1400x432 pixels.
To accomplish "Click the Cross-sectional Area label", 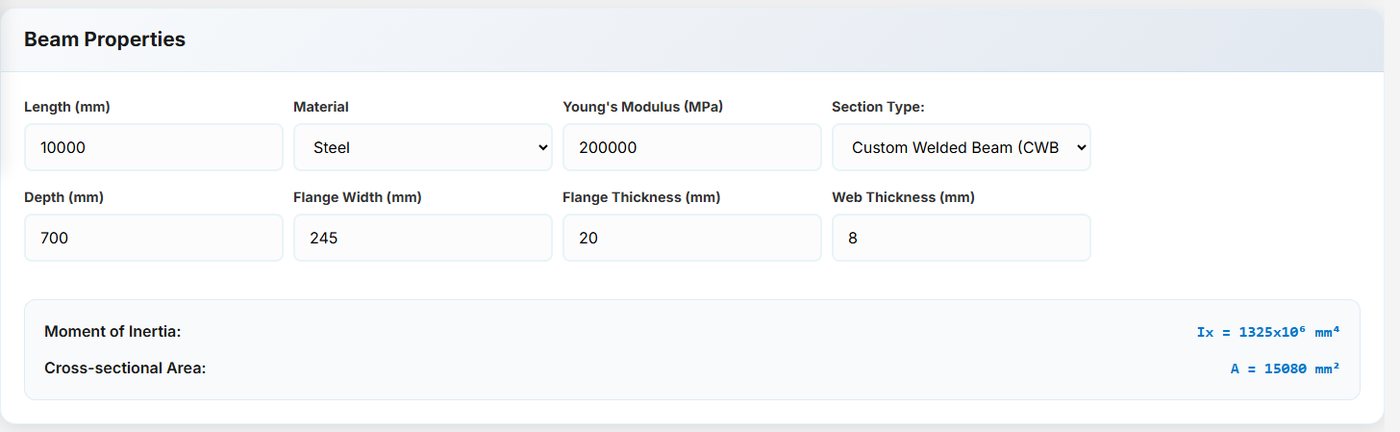I will [125, 368].
